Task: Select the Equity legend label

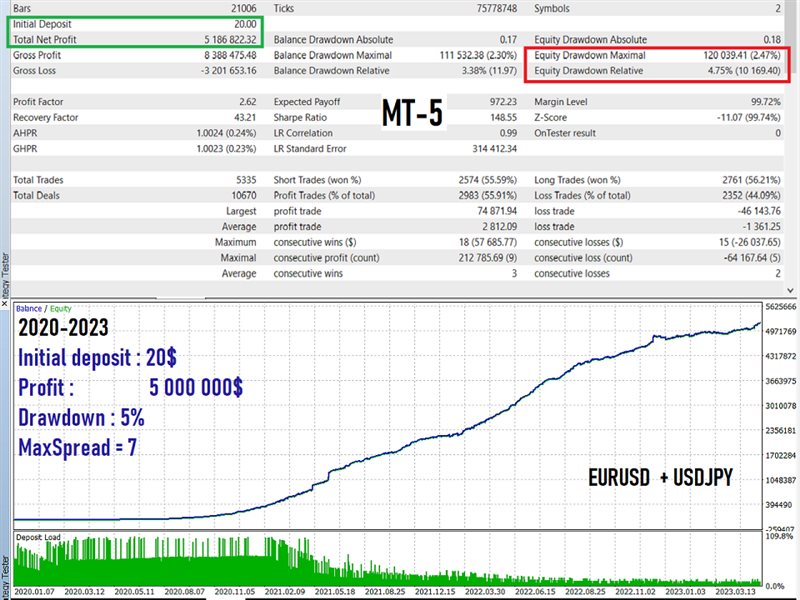Action: point(59,308)
